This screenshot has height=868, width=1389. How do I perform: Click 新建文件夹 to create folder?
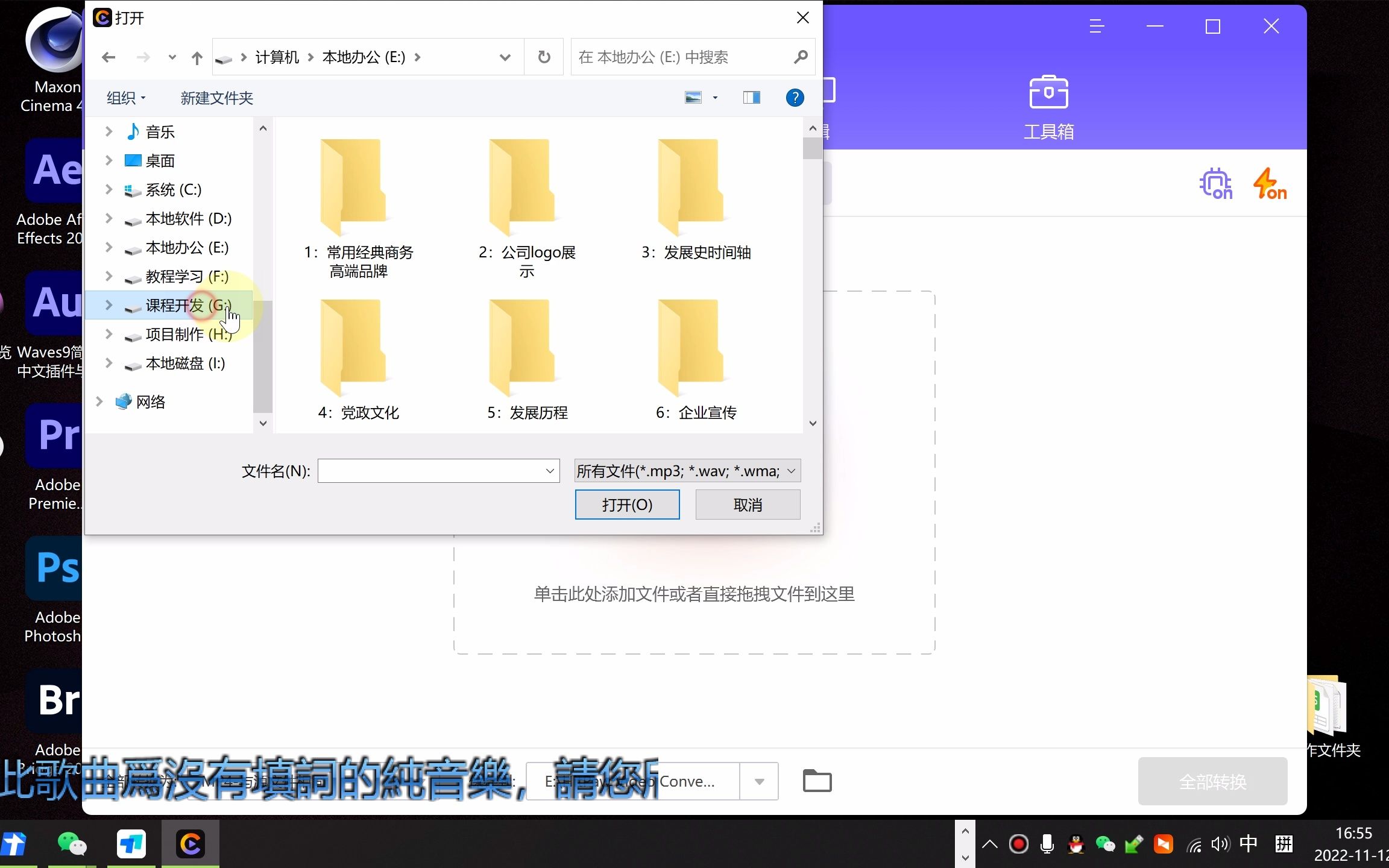(x=216, y=98)
